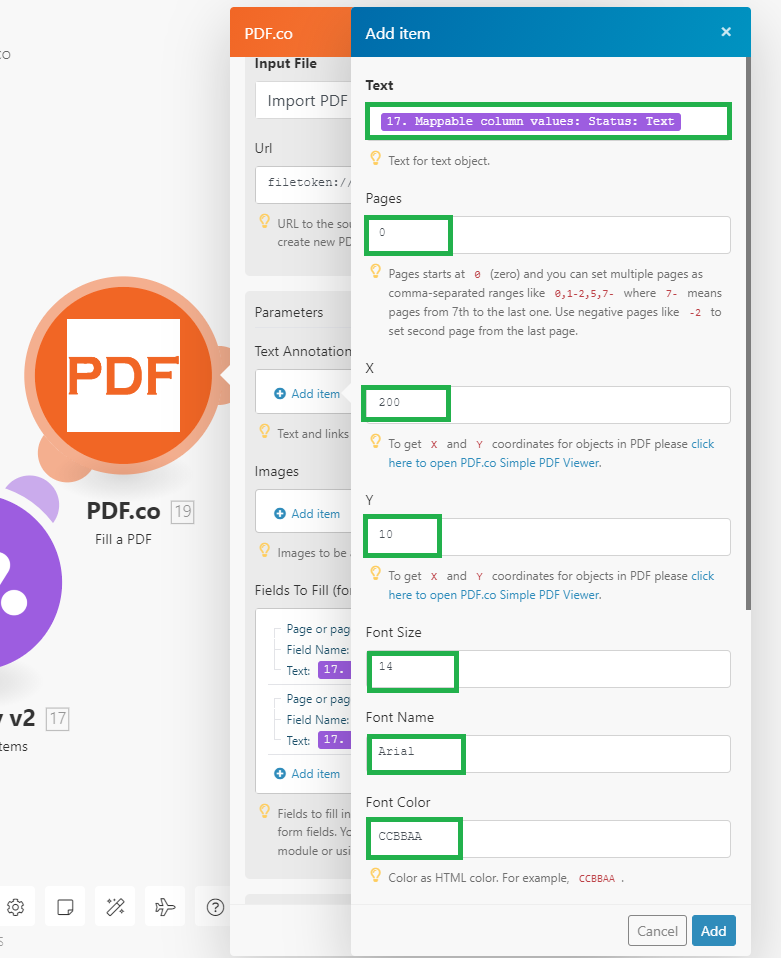Image resolution: width=781 pixels, height=958 pixels.
Task: Click the module number 17 badge
Action: (x=58, y=718)
